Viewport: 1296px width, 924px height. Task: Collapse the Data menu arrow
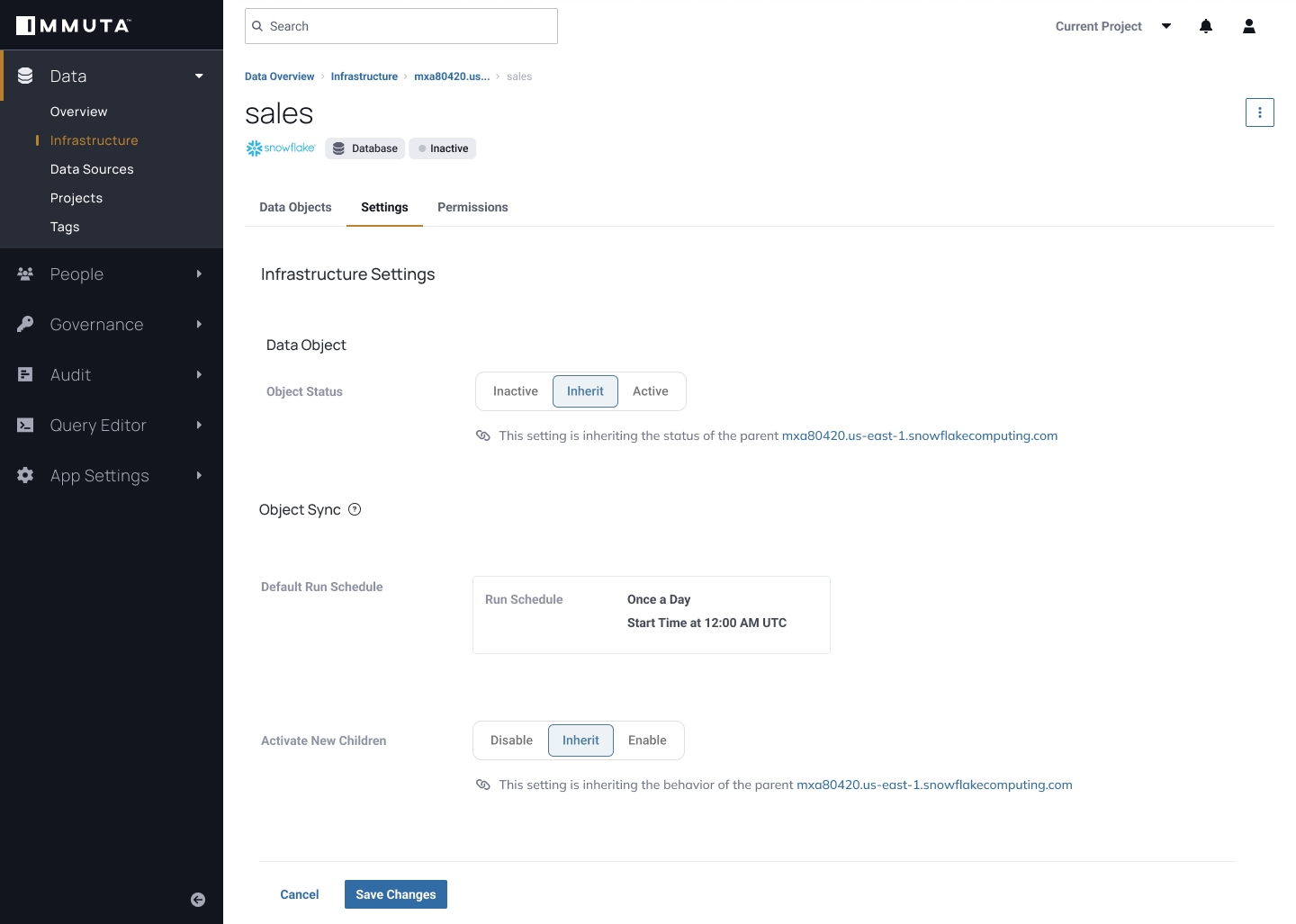(x=199, y=76)
